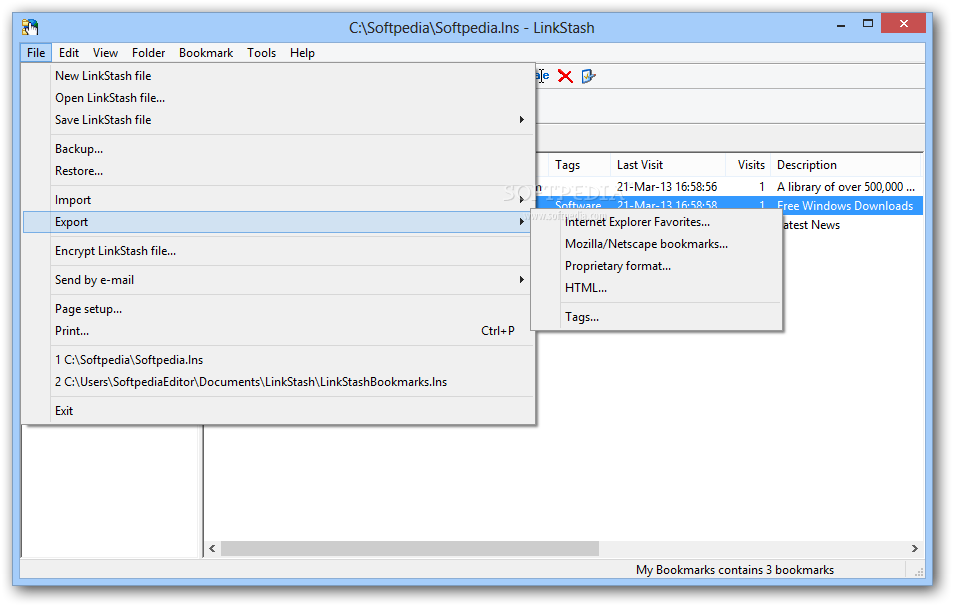Screen dimensions: 953x606
Task: Expand the Save LinkStash file submenu
Action: point(279,120)
